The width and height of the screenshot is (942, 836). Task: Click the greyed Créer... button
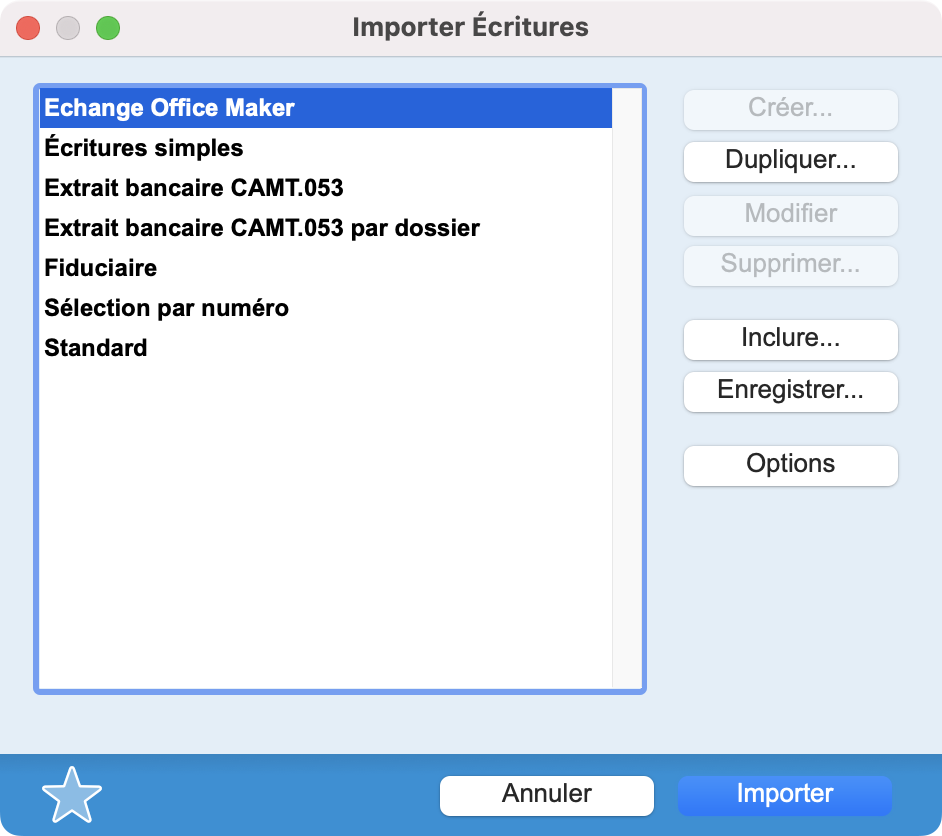(x=791, y=109)
